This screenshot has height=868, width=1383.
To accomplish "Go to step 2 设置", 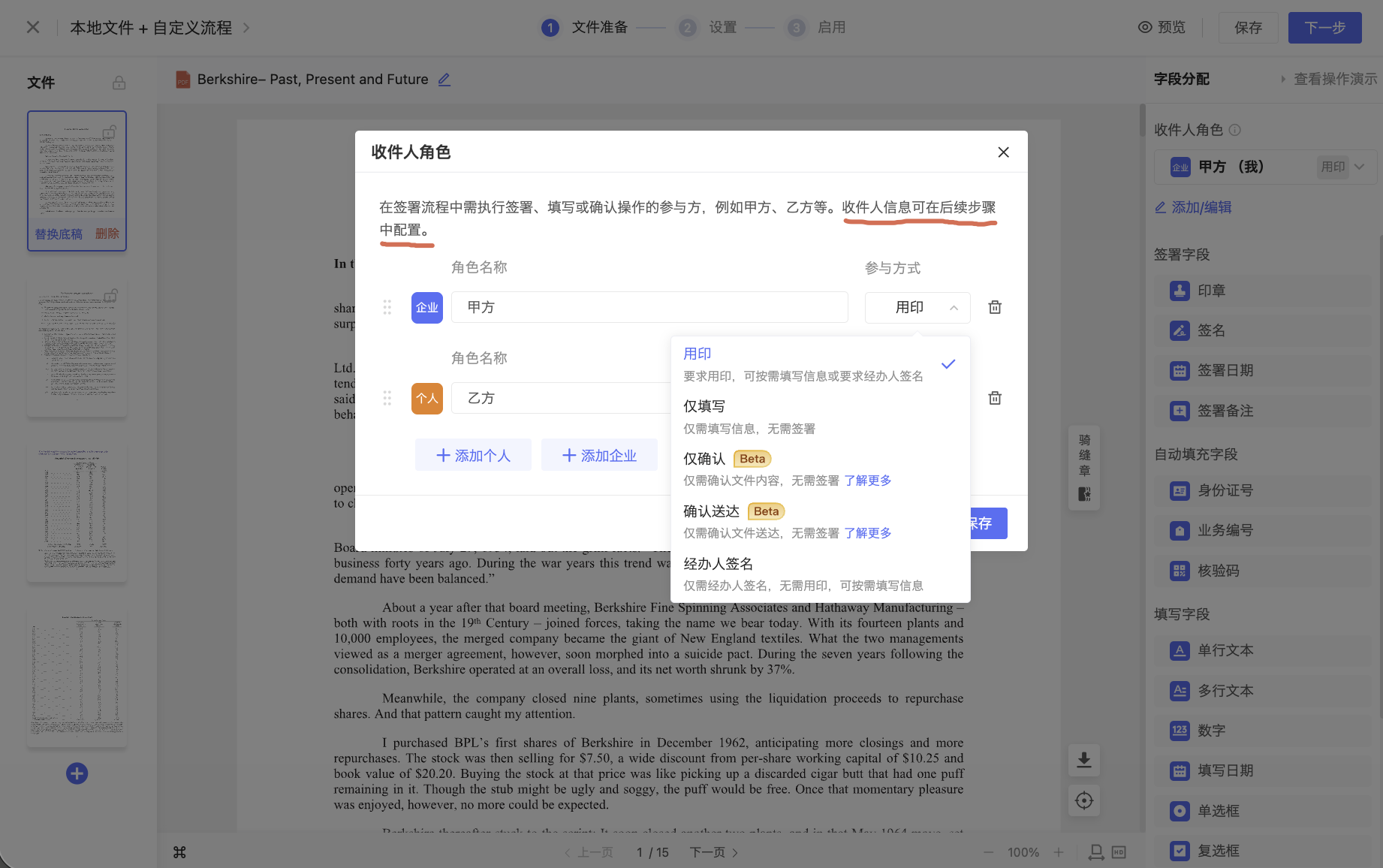I will pos(708,28).
